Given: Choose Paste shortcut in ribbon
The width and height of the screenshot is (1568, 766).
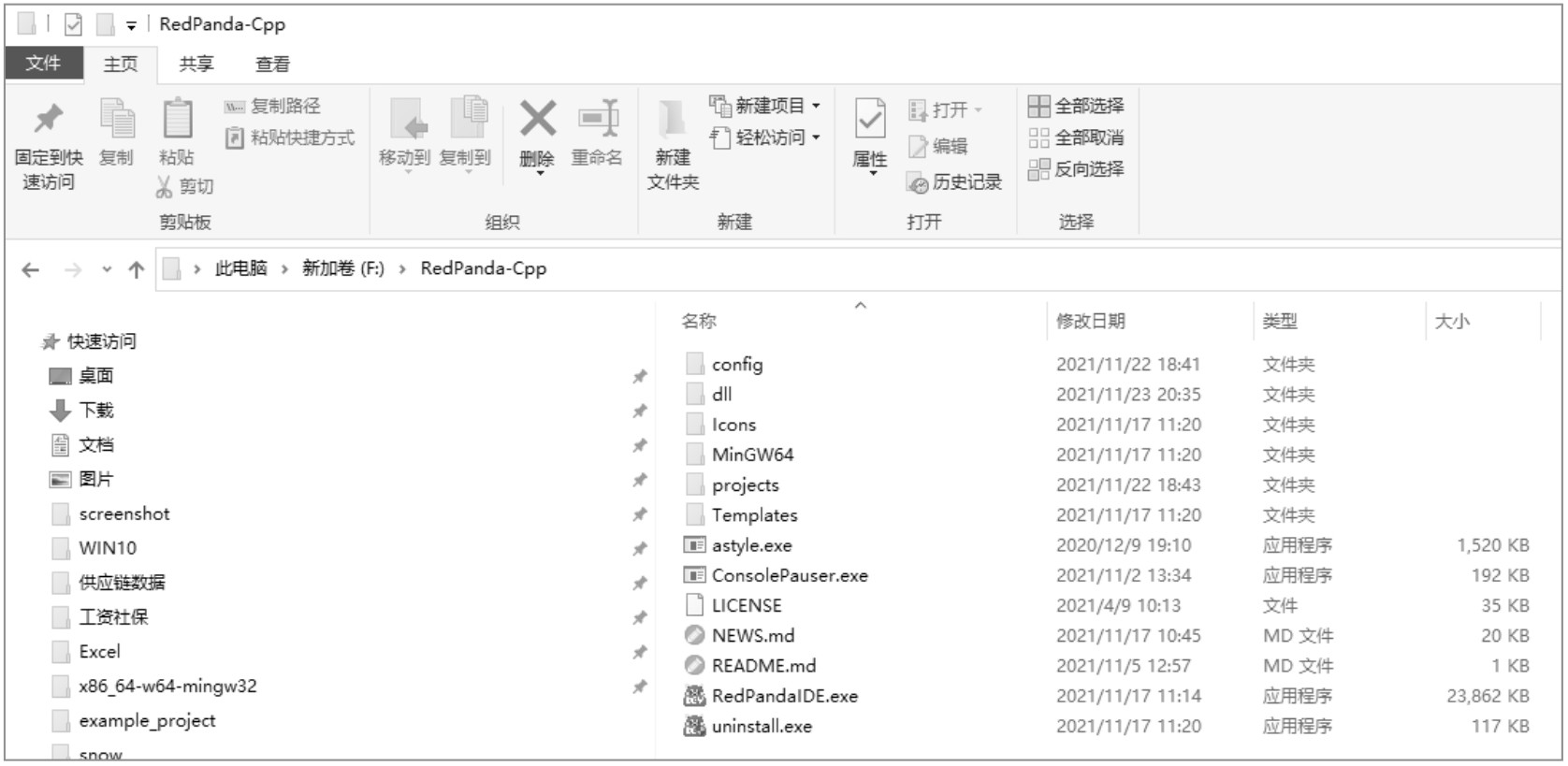Looking at the screenshot, I should pyautogui.click(x=290, y=137).
